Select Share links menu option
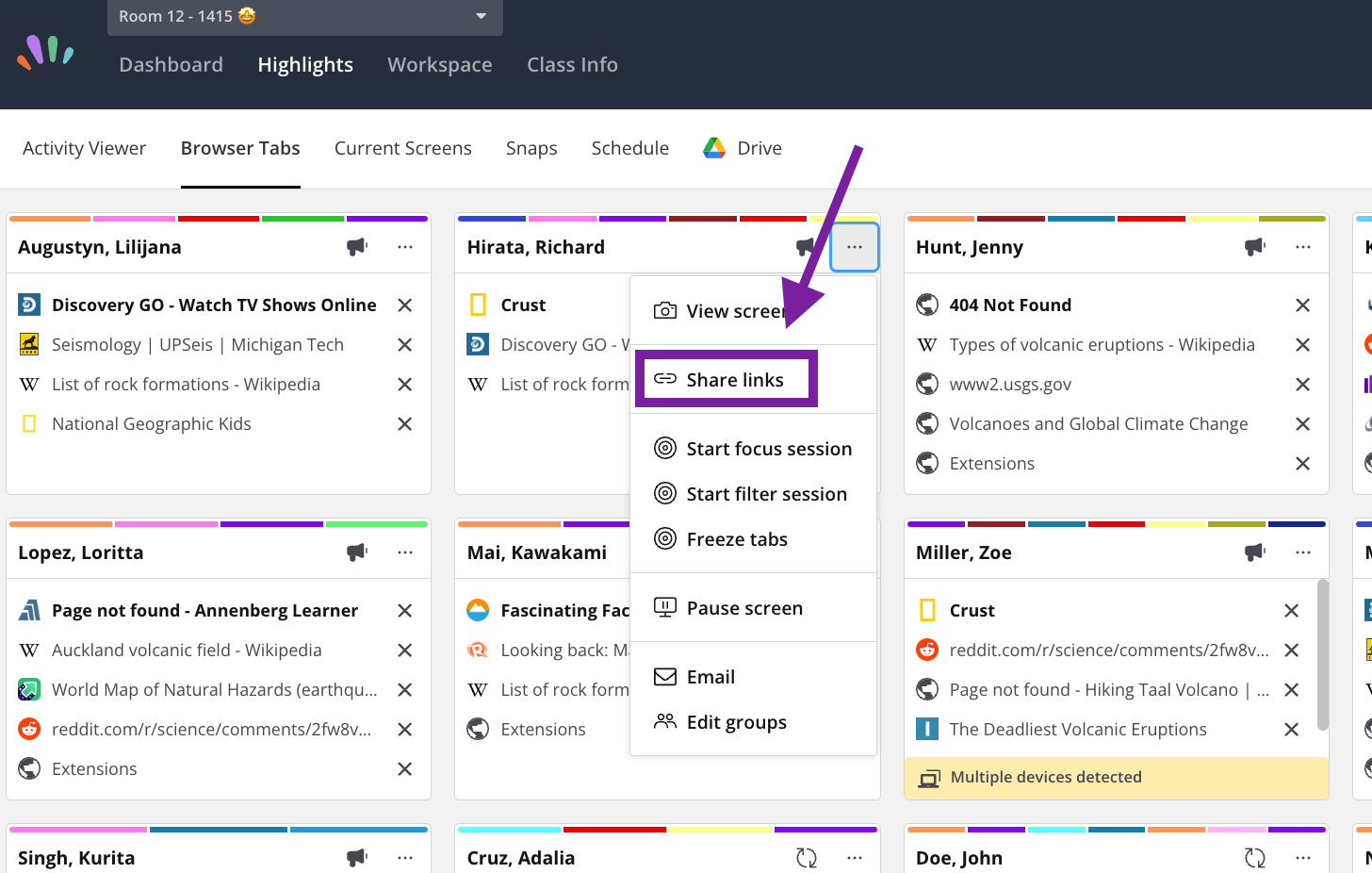This screenshot has height=873, width=1372. (x=753, y=380)
